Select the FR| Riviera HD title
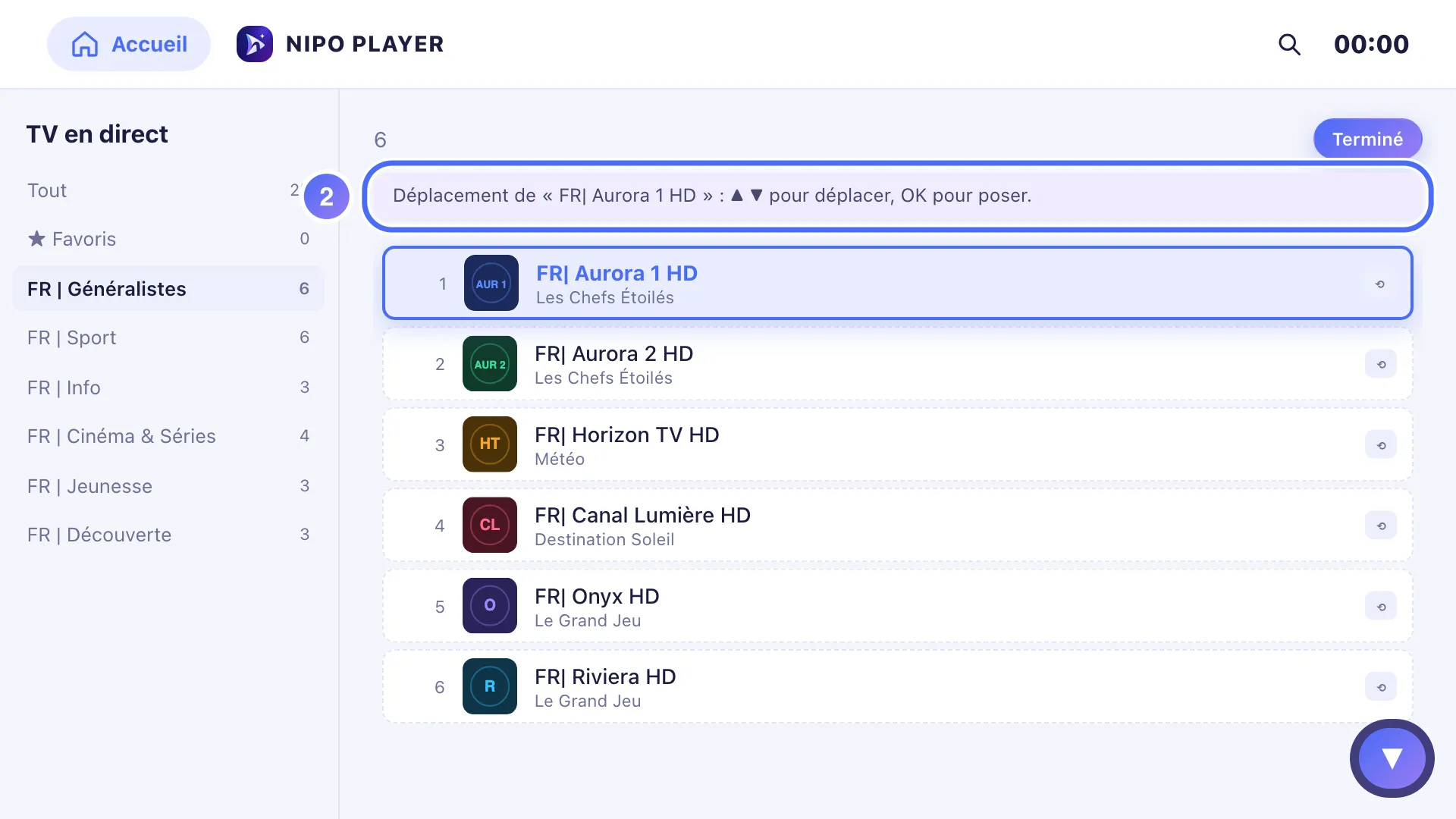1456x819 pixels. tap(605, 676)
